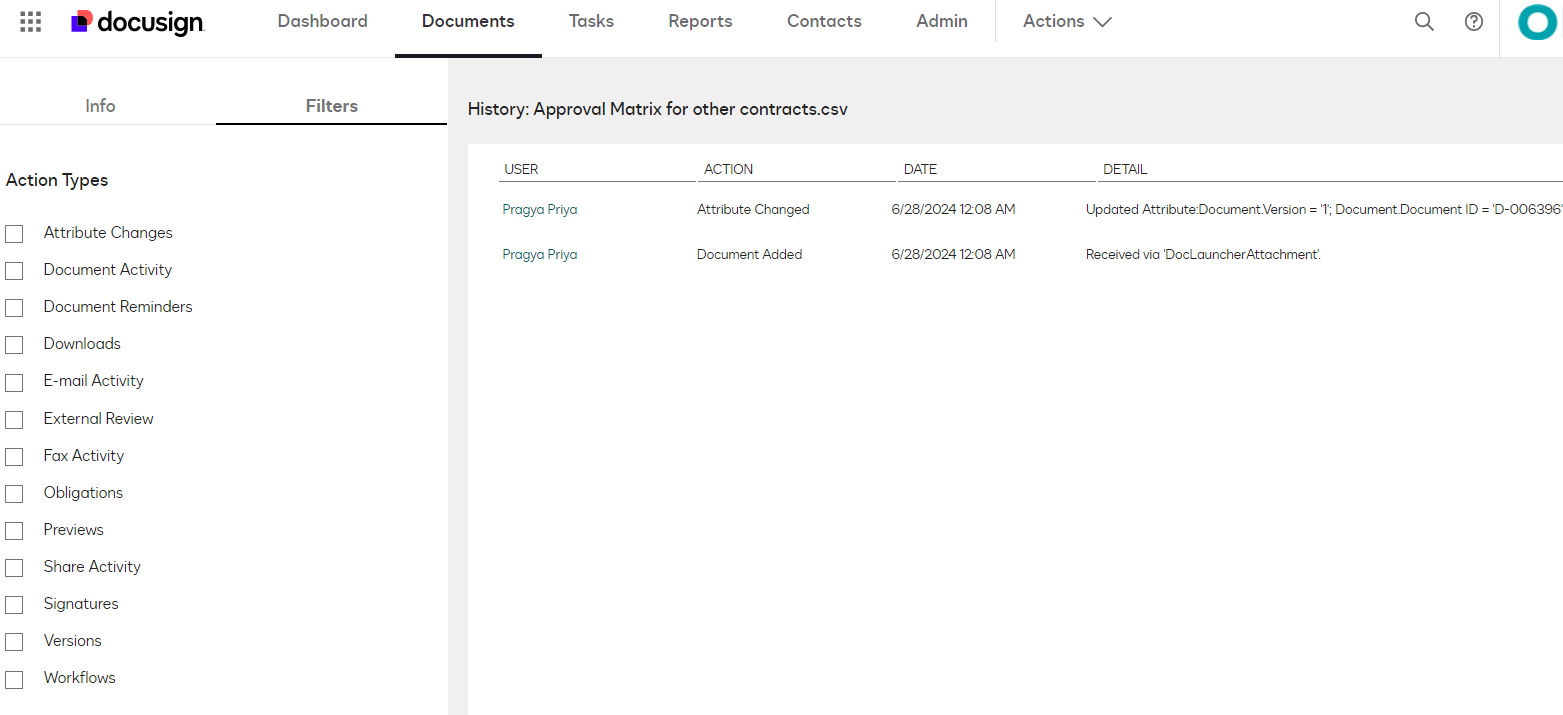Viewport: 1563px width, 715px height.
Task: Check the Signatures filter option
Action: point(14,604)
